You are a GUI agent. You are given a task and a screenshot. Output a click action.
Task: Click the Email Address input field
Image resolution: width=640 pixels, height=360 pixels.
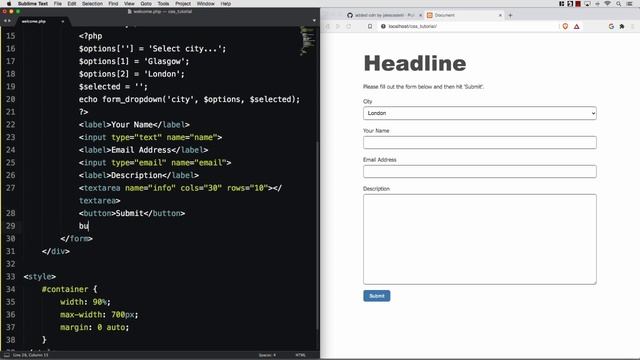[x=480, y=171]
